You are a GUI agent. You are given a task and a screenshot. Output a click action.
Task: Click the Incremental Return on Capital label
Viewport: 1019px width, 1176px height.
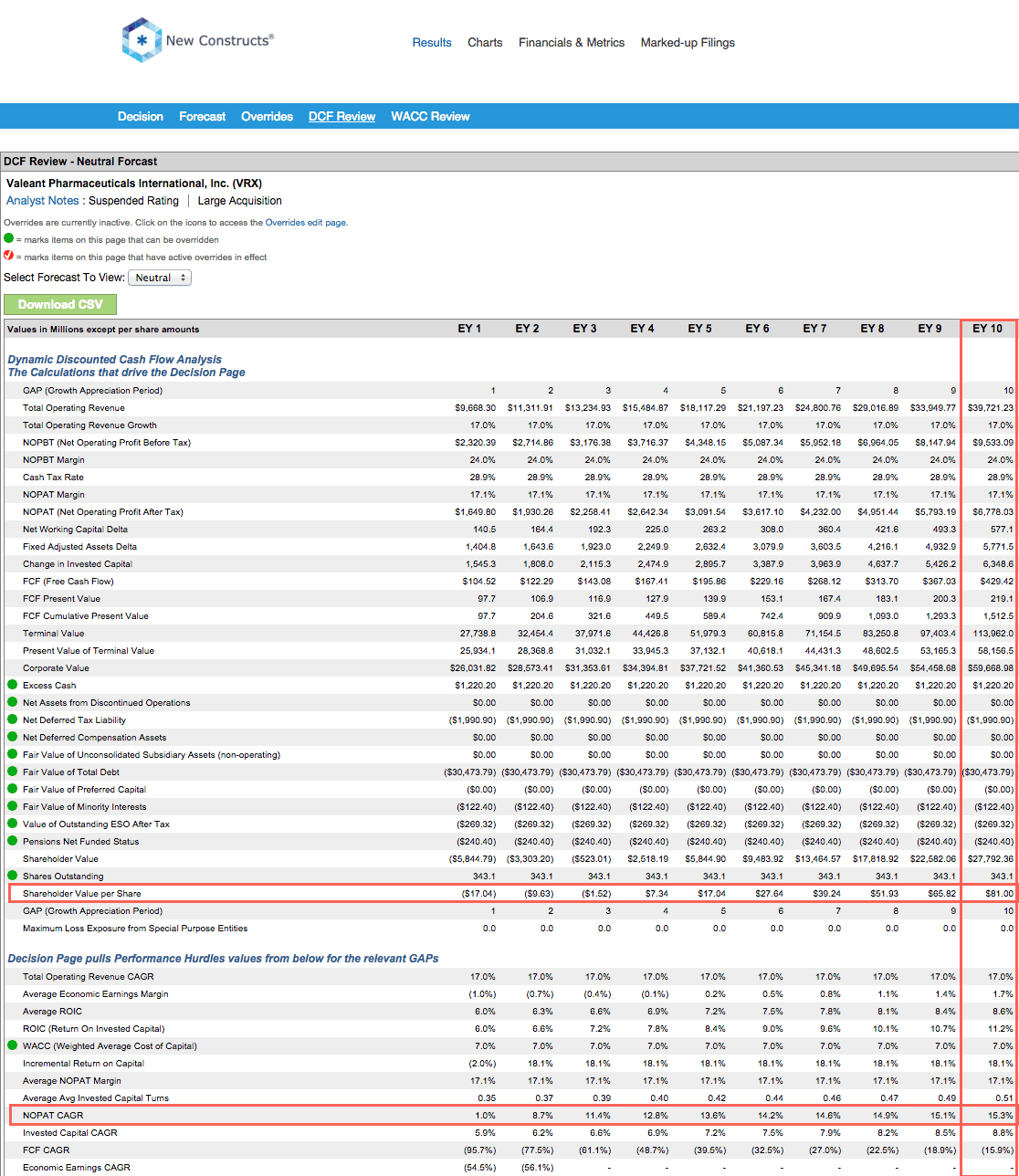[84, 1063]
